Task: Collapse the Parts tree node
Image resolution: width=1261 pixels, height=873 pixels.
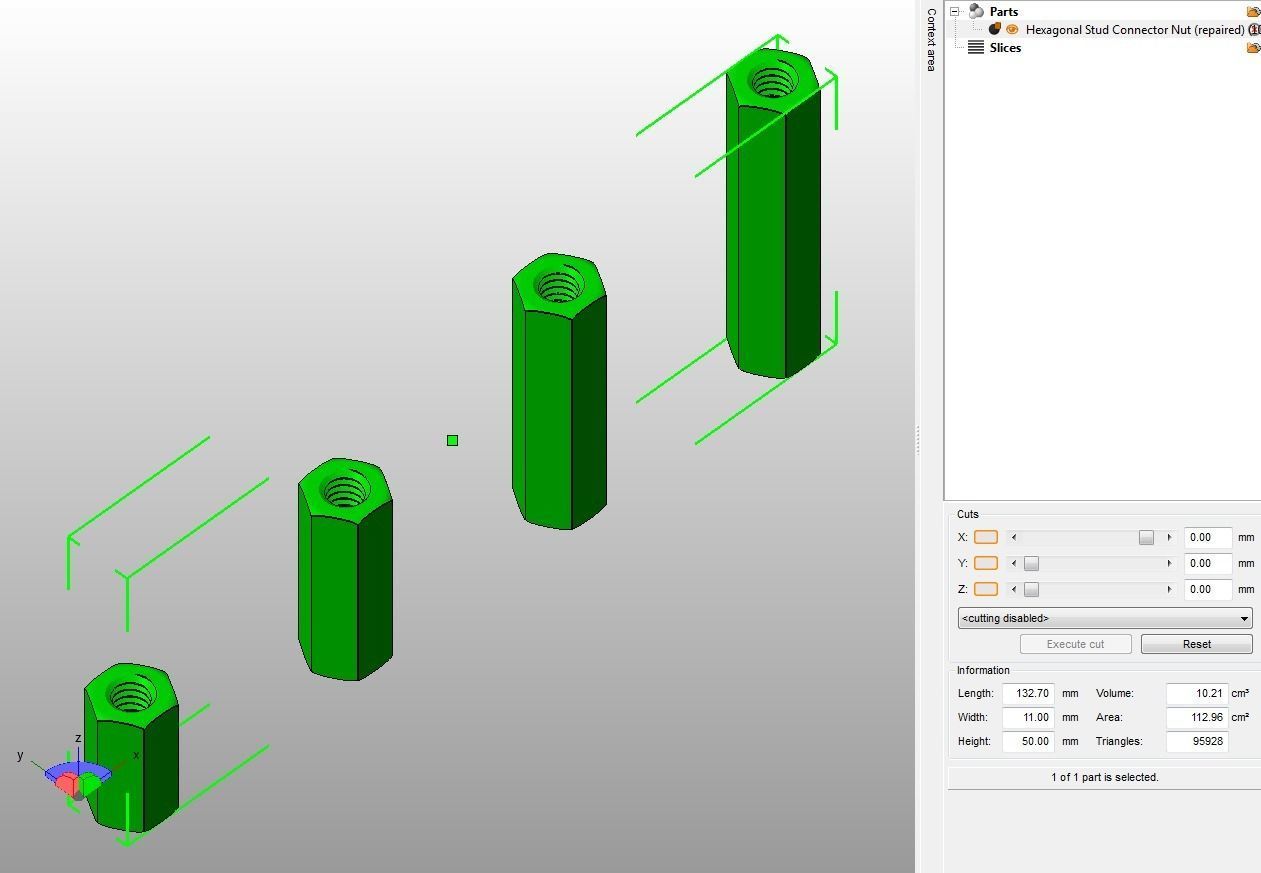Action: [954, 11]
